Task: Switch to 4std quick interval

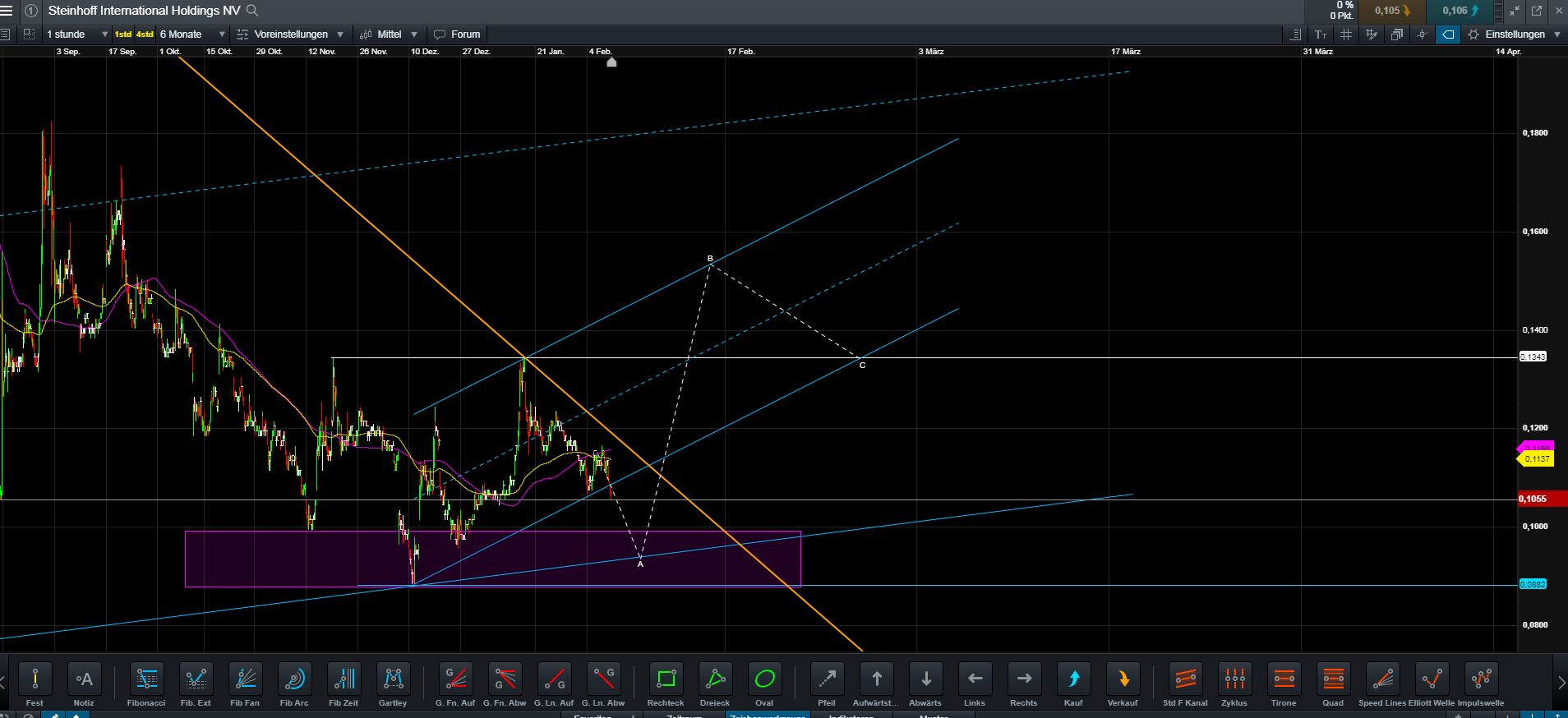Action: [145, 35]
